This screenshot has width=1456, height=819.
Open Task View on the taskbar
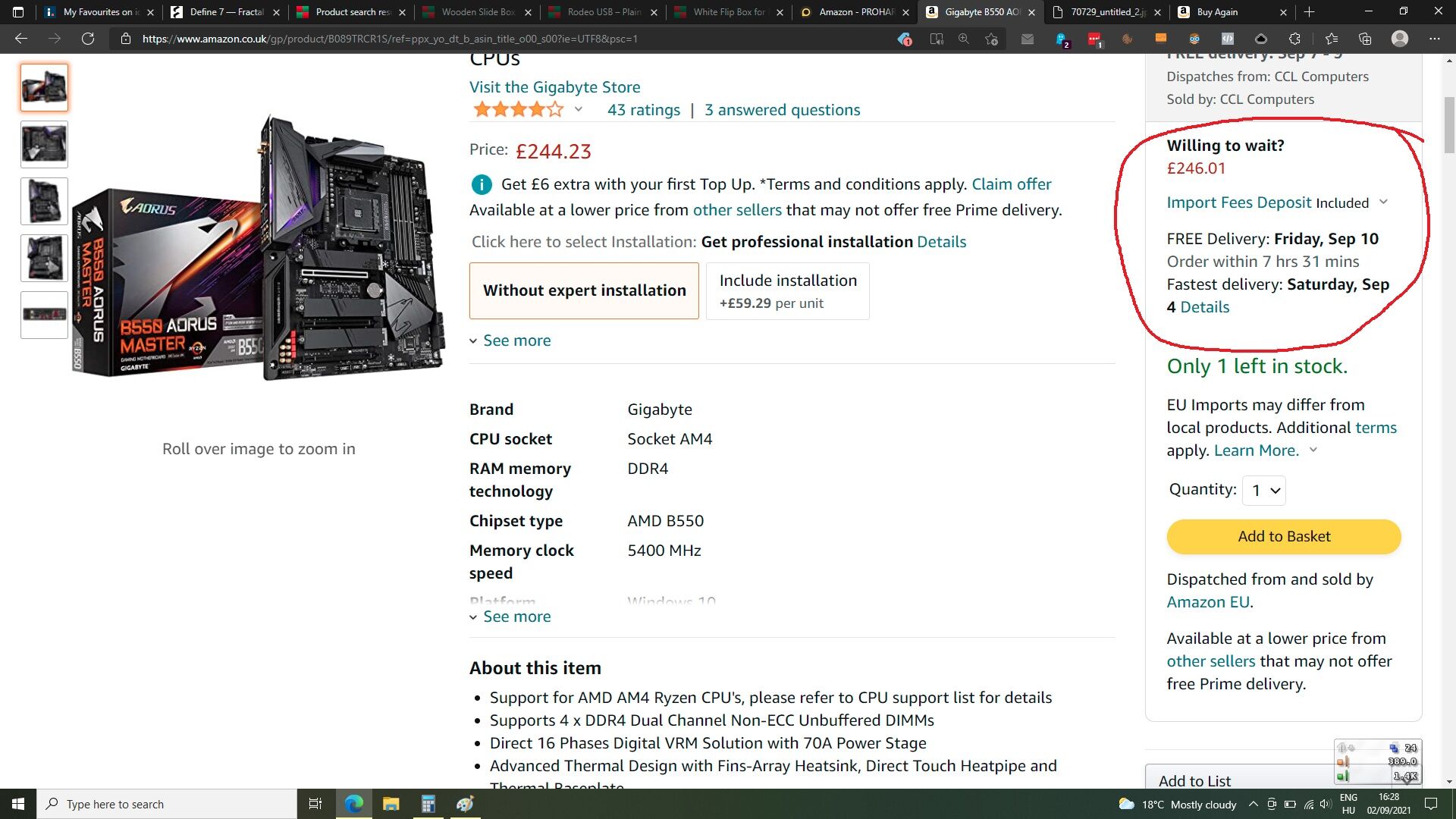click(x=315, y=804)
